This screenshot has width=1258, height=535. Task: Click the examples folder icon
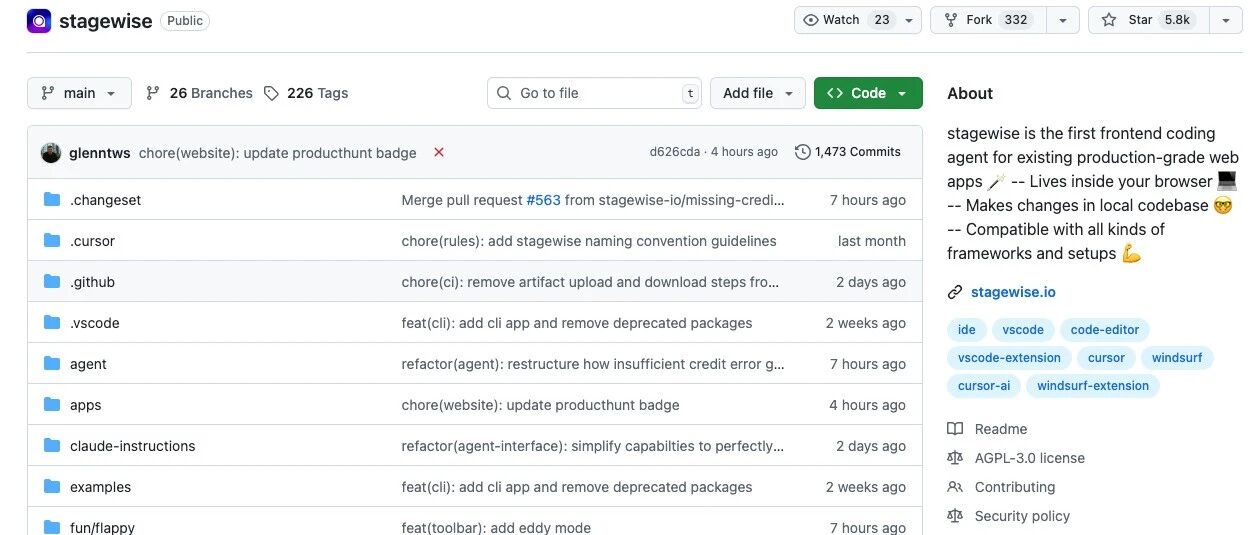click(x=52, y=487)
